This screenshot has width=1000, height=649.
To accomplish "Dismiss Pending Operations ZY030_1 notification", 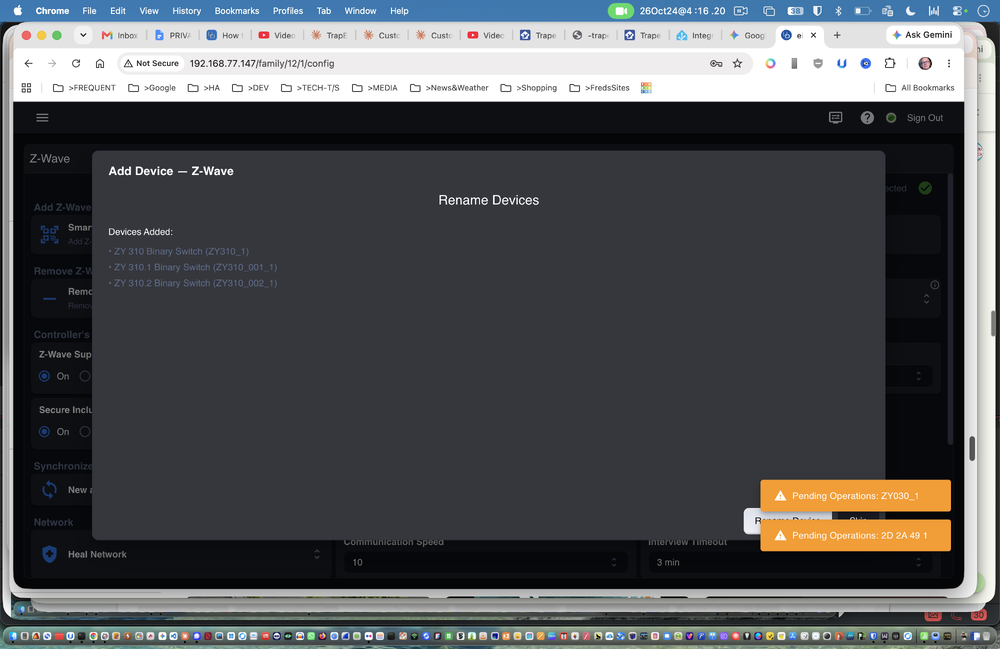I will point(855,495).
